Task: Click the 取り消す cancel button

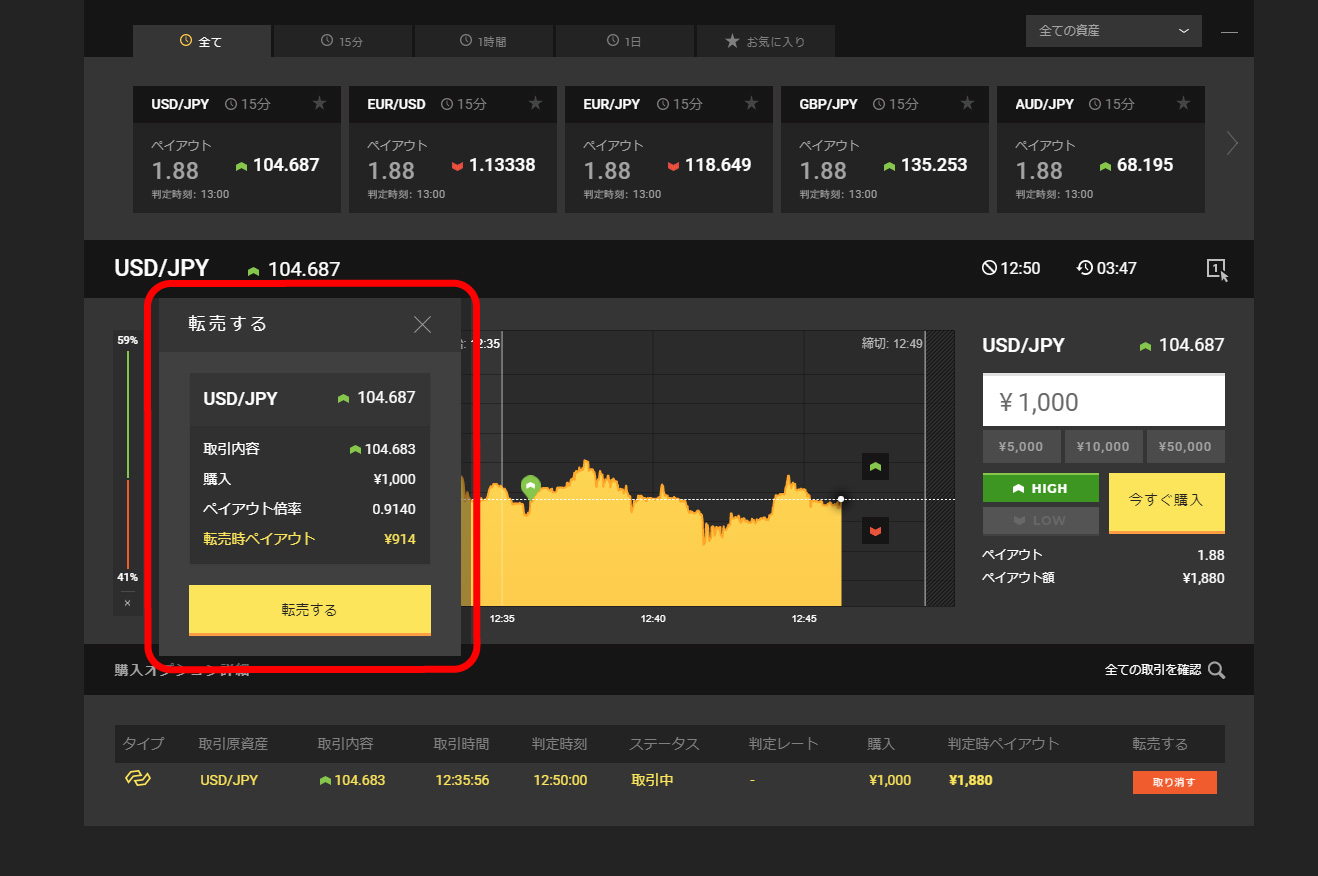Action: click(x=1175, y=782)
